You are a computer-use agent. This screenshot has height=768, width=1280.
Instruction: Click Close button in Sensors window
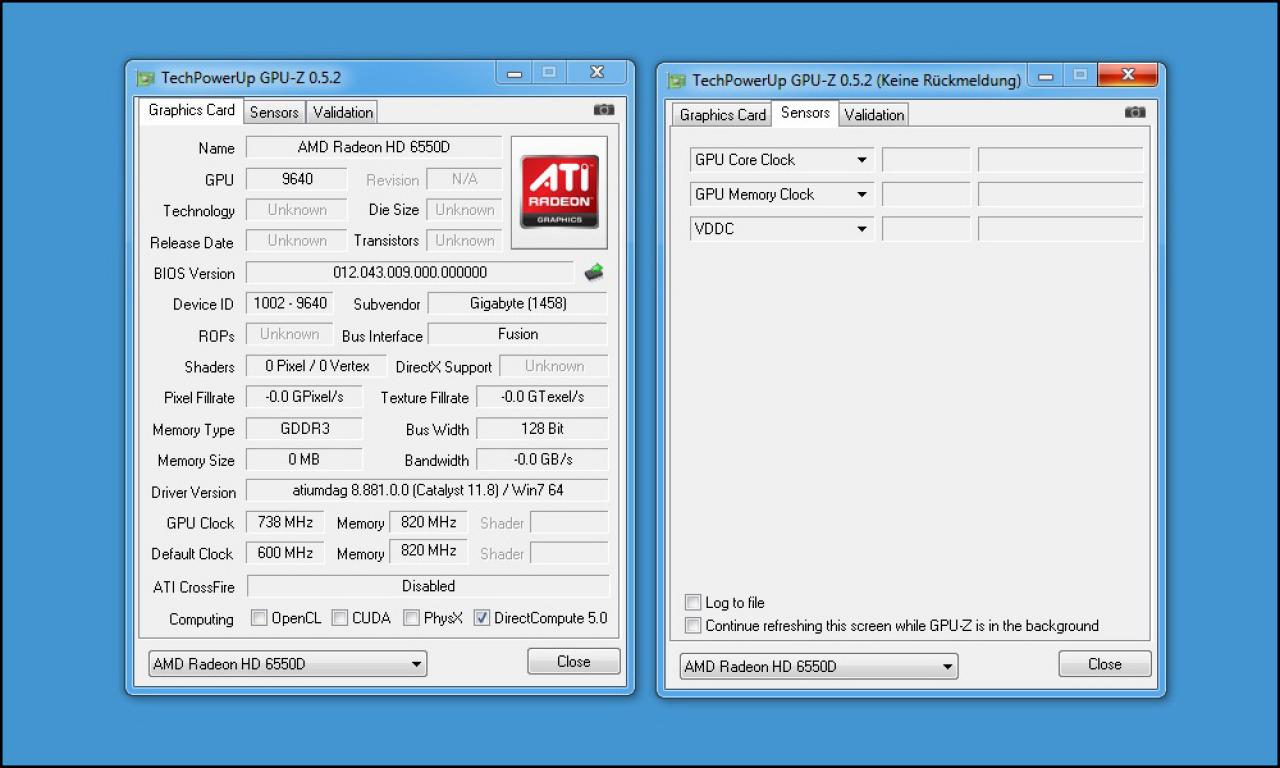1105,664
